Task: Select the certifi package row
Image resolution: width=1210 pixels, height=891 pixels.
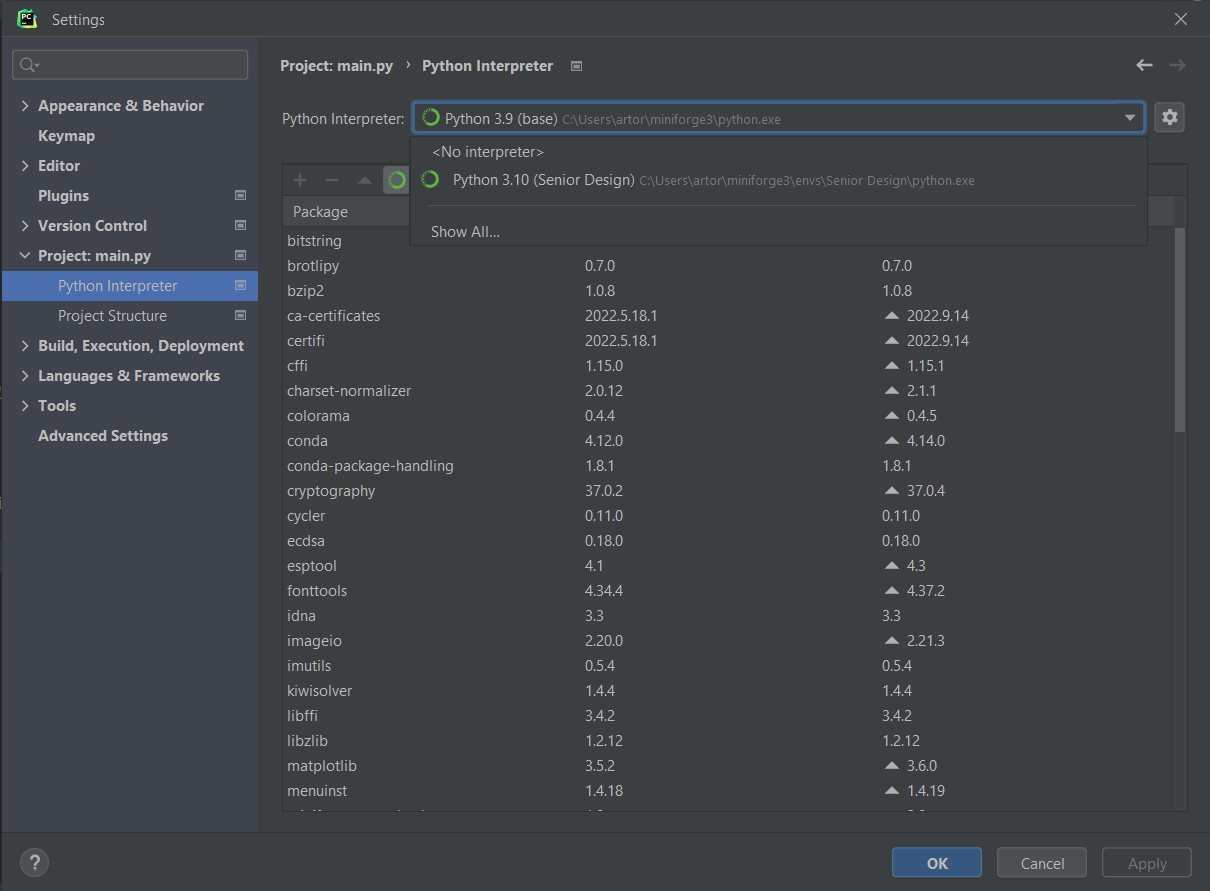Action: tap(728, 341)
